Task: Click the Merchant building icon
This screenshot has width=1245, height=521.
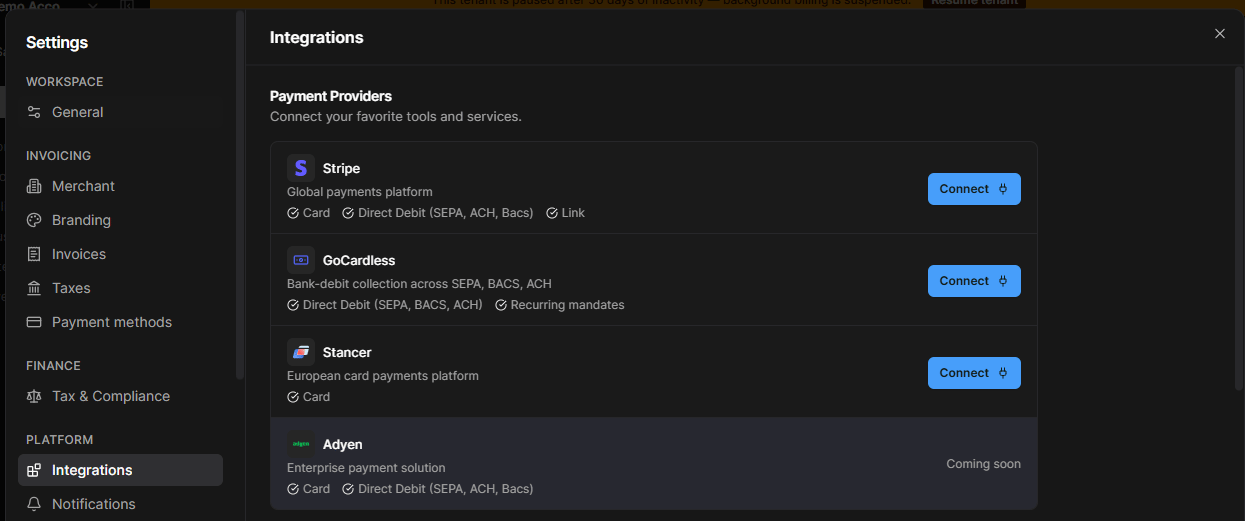Action: (x=34, y=186)
